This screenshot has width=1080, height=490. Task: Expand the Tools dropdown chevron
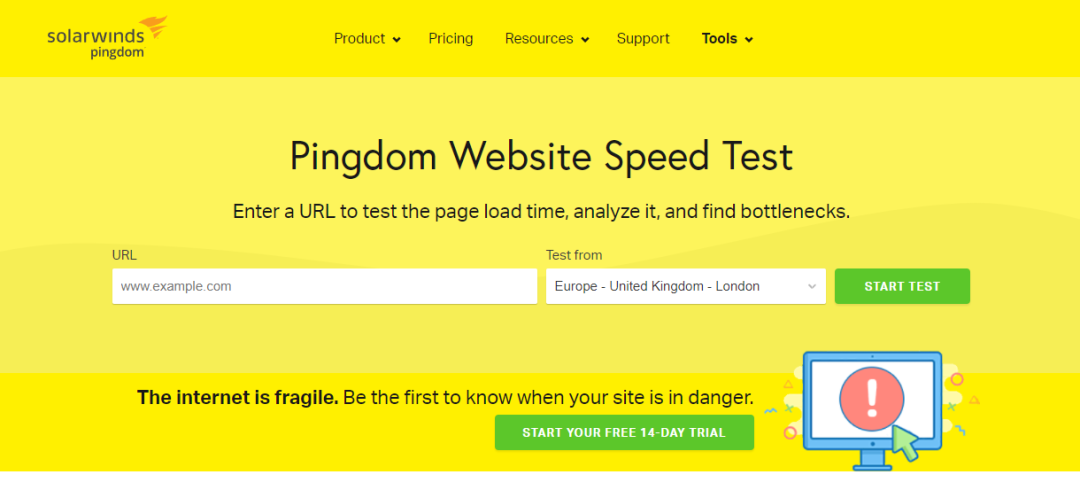tap(749, 40)
